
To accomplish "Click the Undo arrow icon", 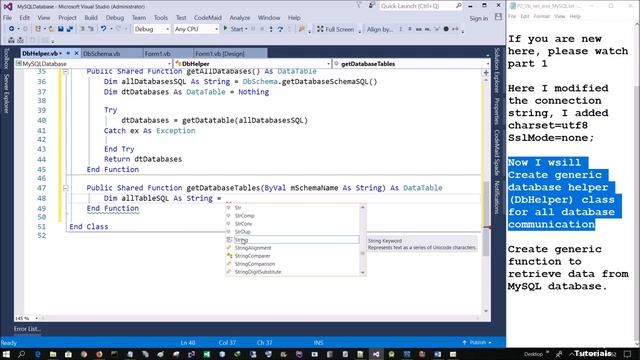I will click(x=104, y=29).
